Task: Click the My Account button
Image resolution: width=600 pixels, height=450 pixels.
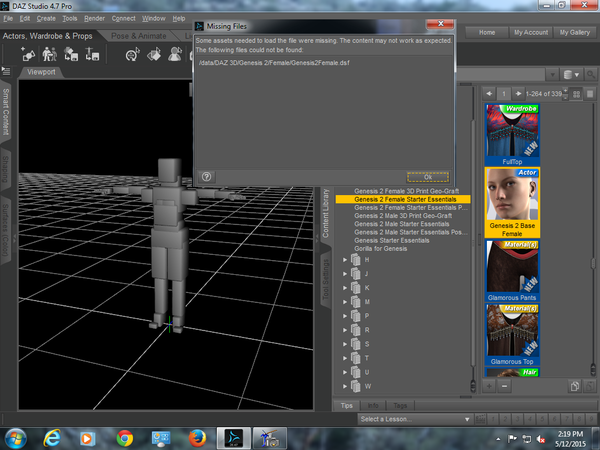Action: coord(531,33)
